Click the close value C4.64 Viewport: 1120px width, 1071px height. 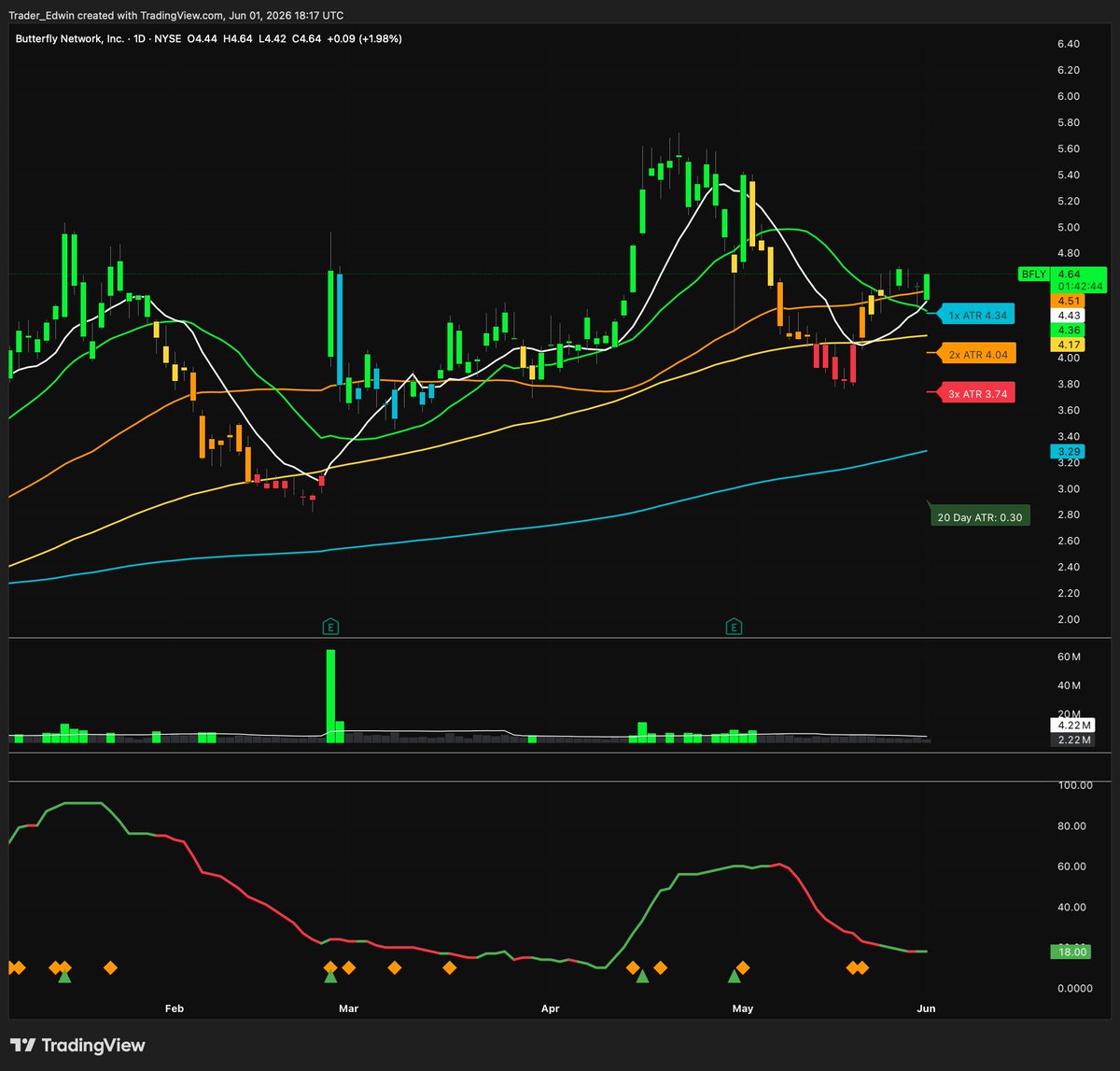308,39
